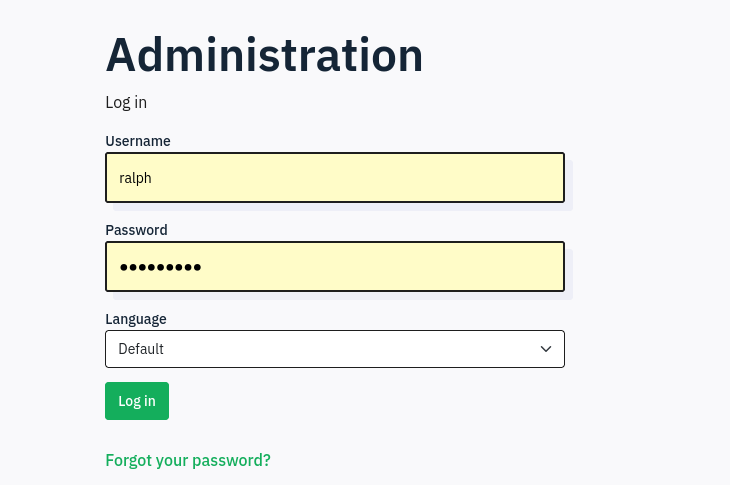Open the Language dropdown
730x485 pixels.
point(334,349)
